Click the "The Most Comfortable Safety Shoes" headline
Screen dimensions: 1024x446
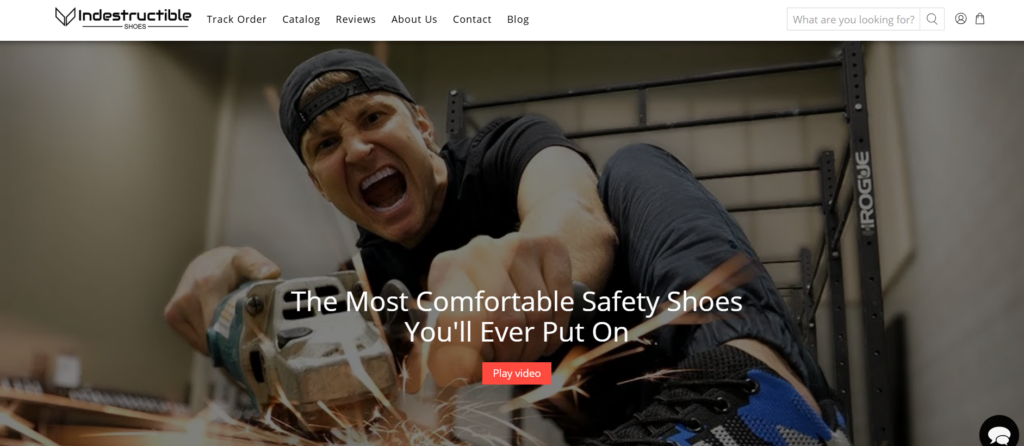(x=517, y=302)
